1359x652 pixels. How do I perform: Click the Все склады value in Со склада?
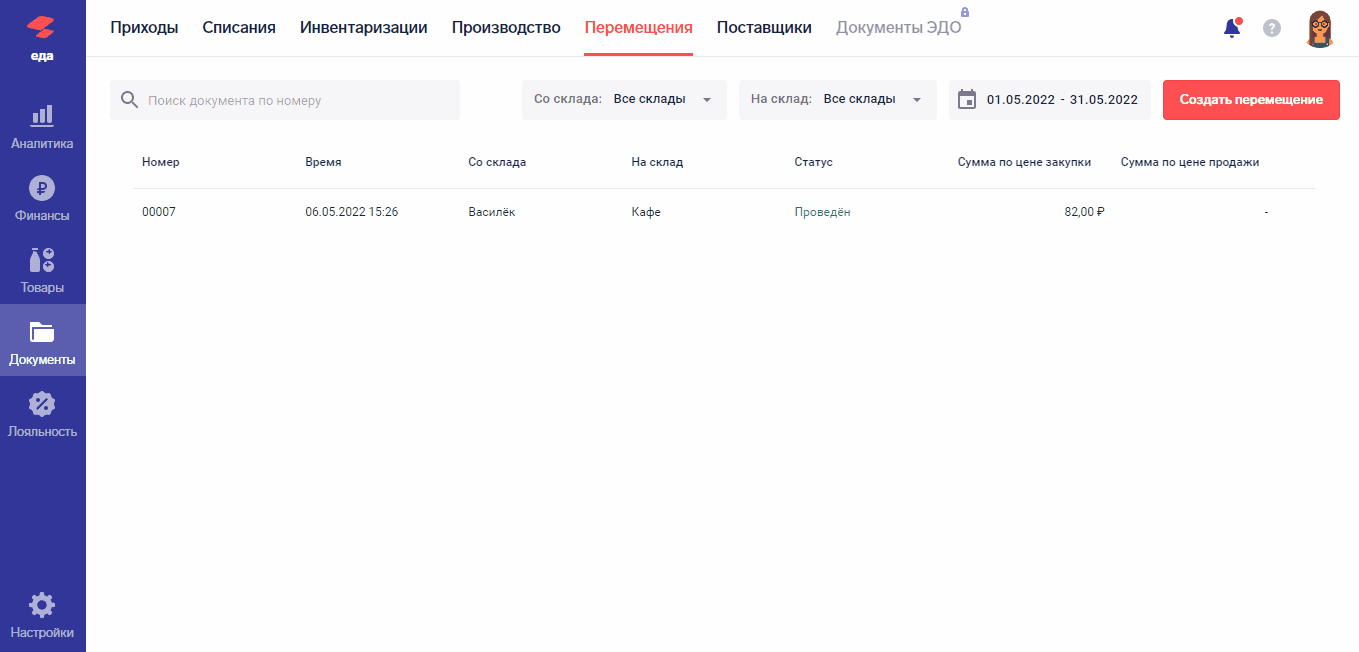click(650, 100)
